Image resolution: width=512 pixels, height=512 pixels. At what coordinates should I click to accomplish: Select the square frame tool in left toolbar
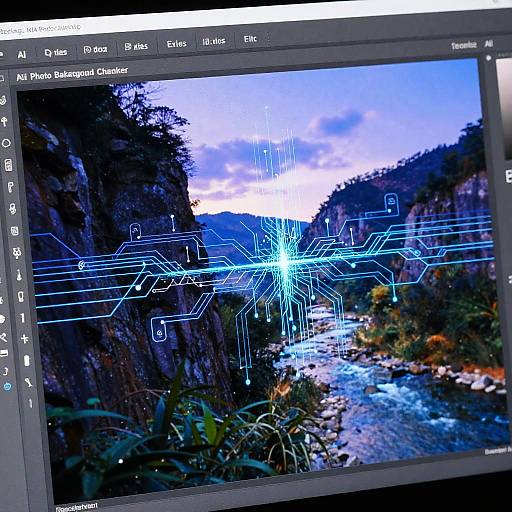tap(15, 231)
